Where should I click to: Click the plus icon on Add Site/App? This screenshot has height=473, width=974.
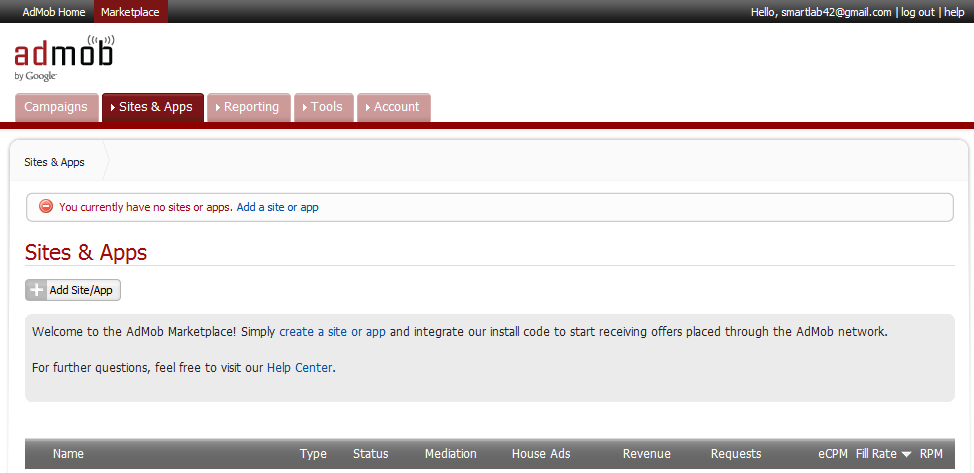tap(37, 290)
